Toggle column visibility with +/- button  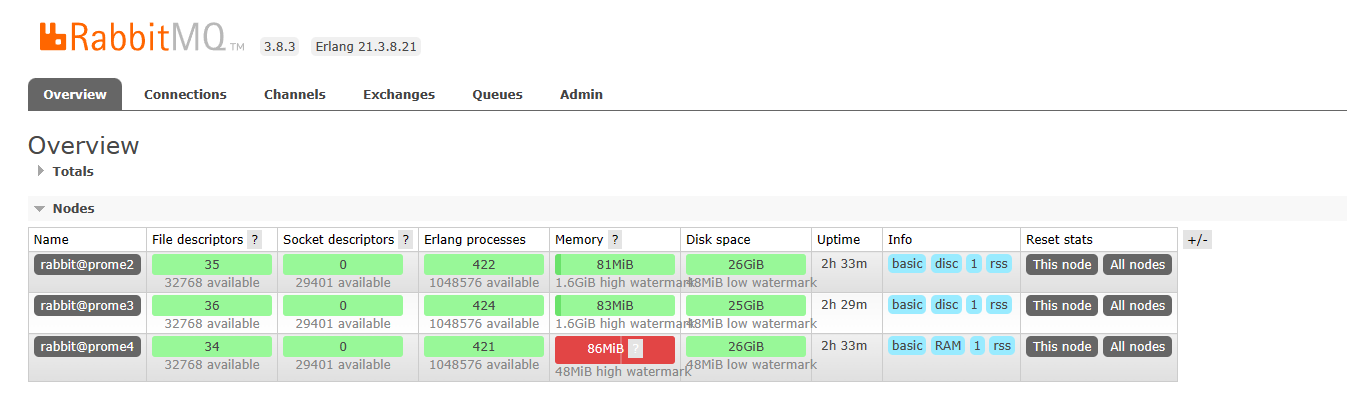[x=1197, y=240]
